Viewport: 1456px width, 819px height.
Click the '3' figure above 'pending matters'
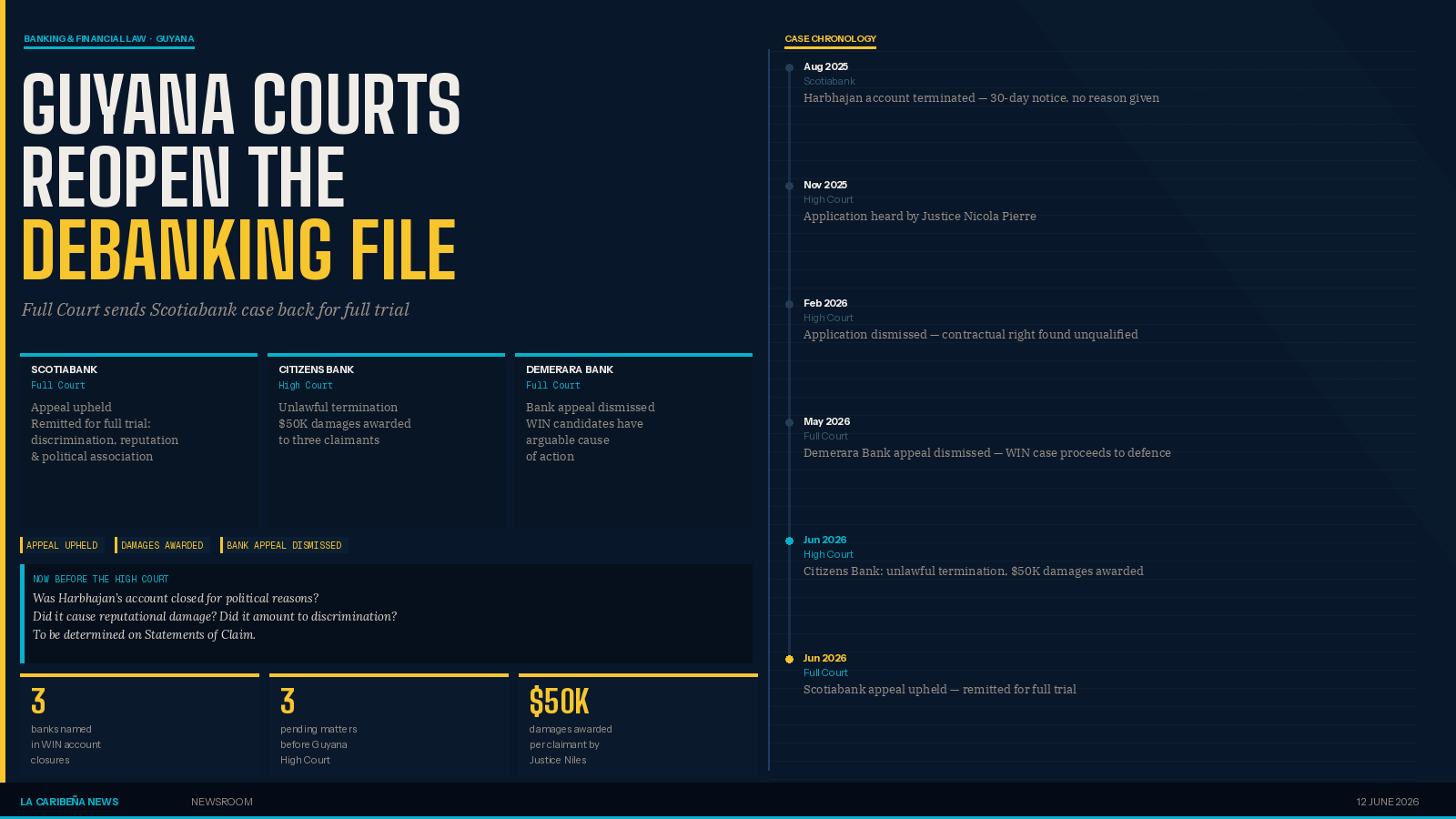click(288, 702)
